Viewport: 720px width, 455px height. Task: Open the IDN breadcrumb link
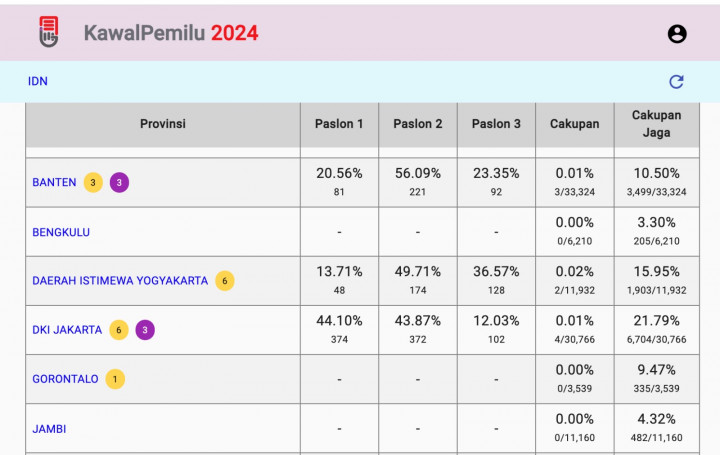coord(38,82)
